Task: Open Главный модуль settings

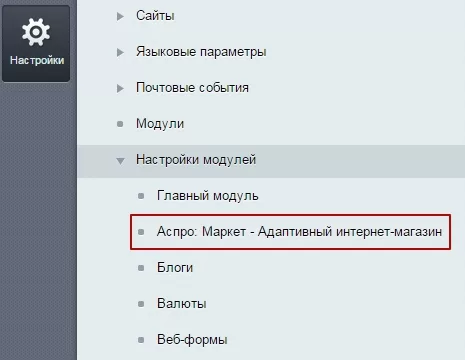Action: tap(208, 196)
